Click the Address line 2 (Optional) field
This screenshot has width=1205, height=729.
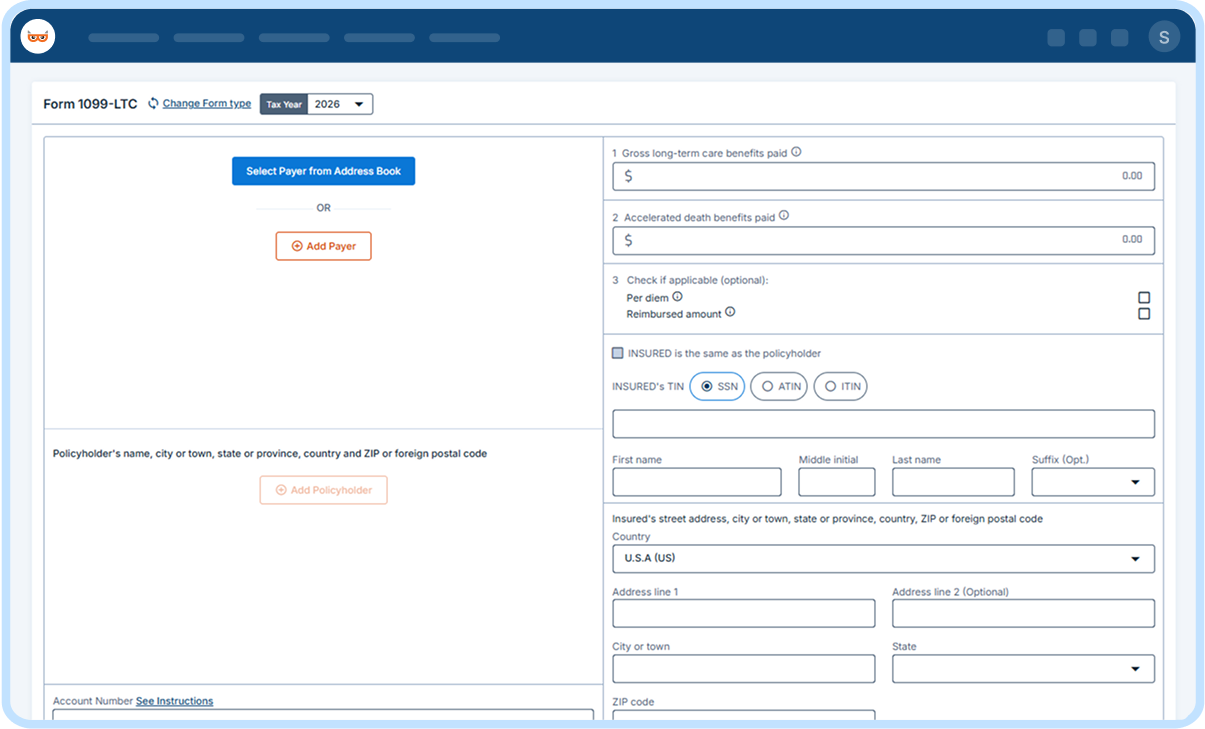coord(1023,613)
